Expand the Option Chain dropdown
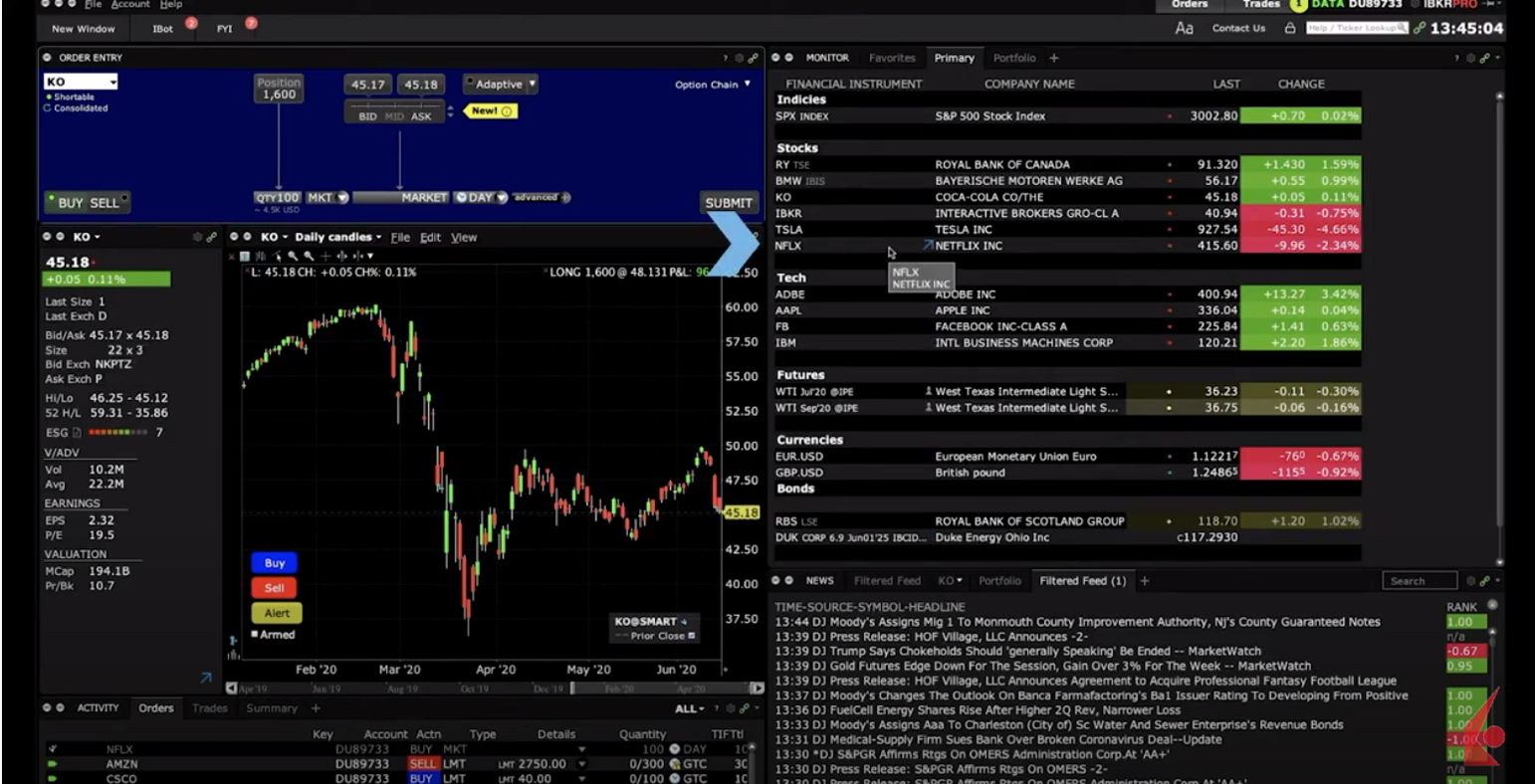The image size is (1535, 784). pos(713,85)
